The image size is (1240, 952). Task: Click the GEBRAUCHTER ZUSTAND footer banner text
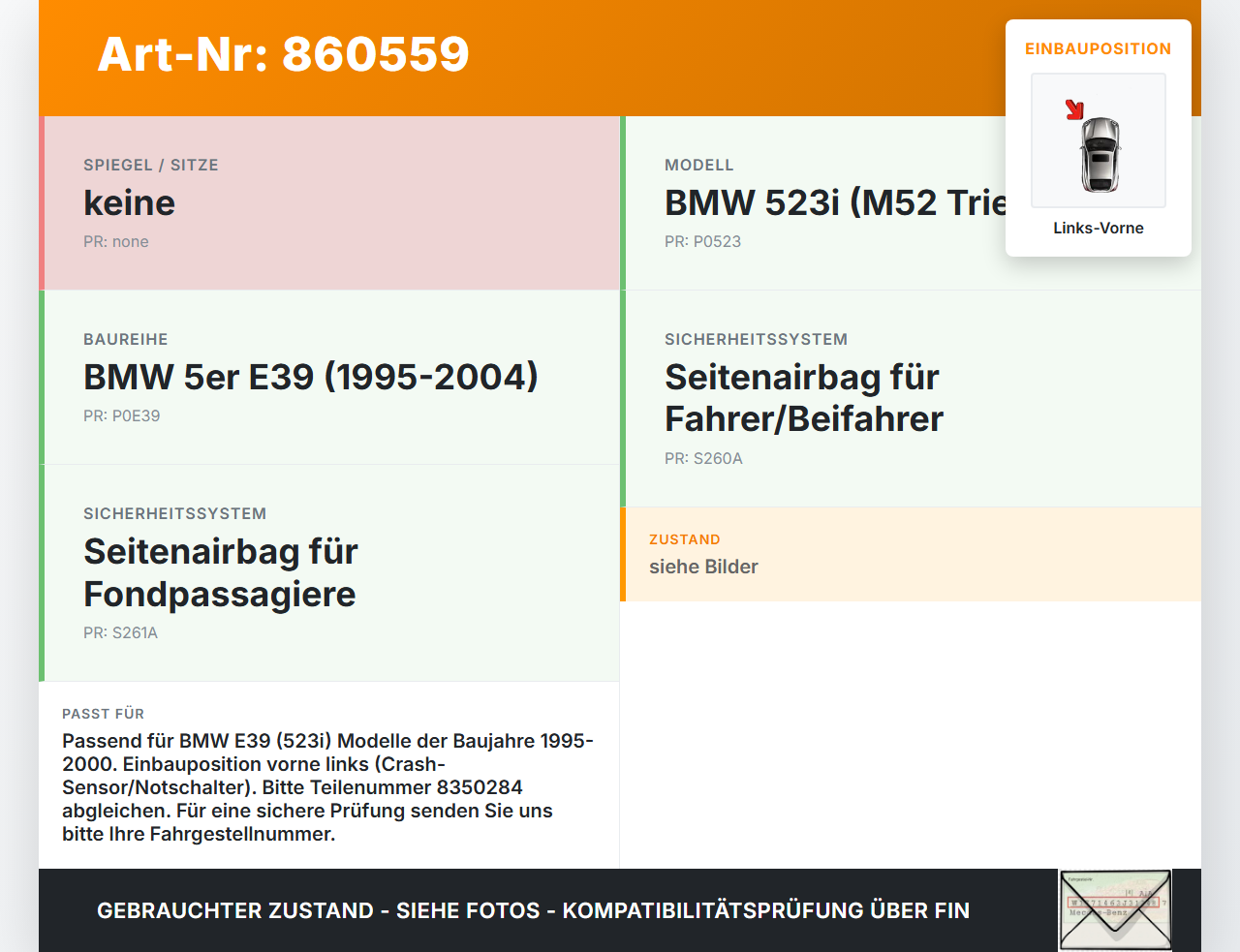click(533, 910)
